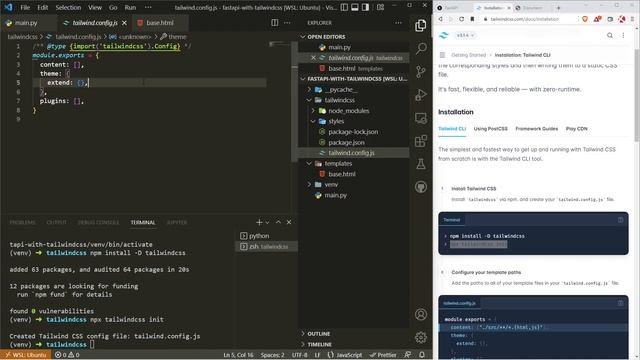Close the tailwind.config.js editor tab
The image size is (640, 360).
coord(124,23)
